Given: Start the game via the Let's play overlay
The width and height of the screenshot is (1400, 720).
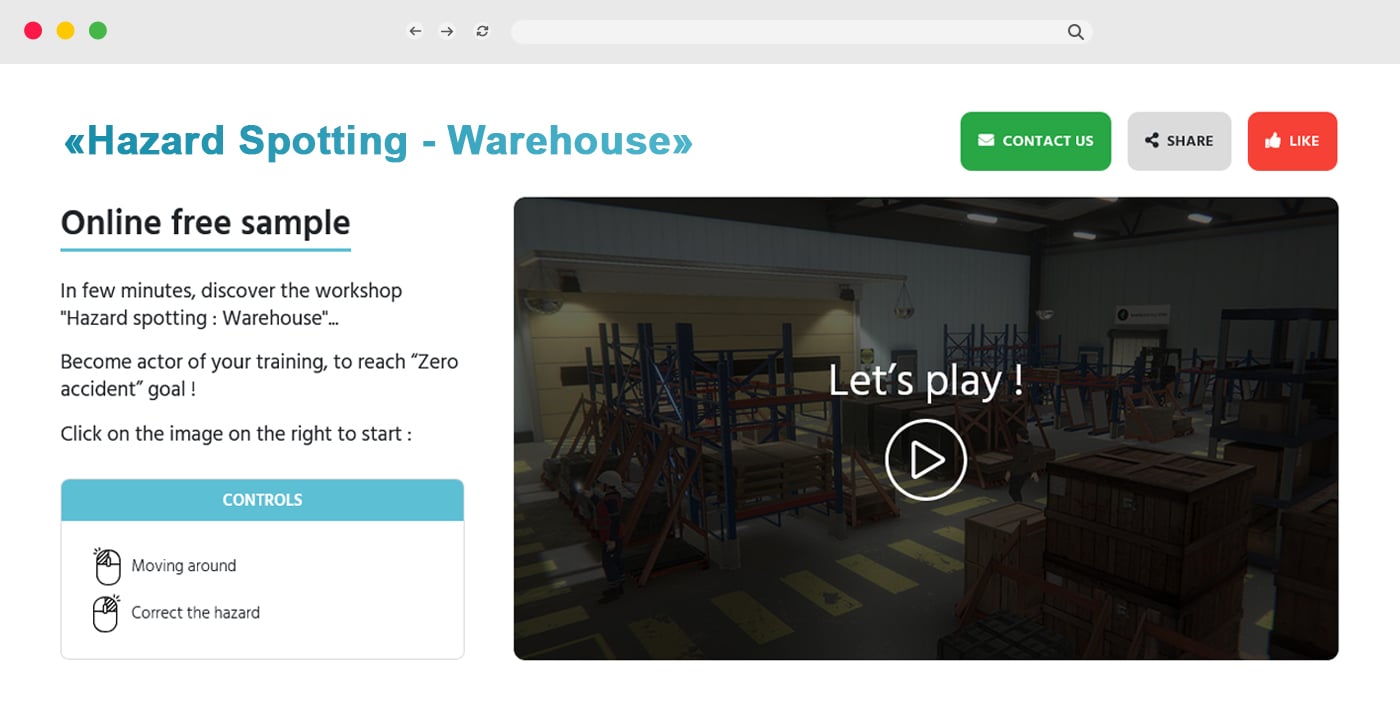Looking at the screenshot, I should (925, 460).
